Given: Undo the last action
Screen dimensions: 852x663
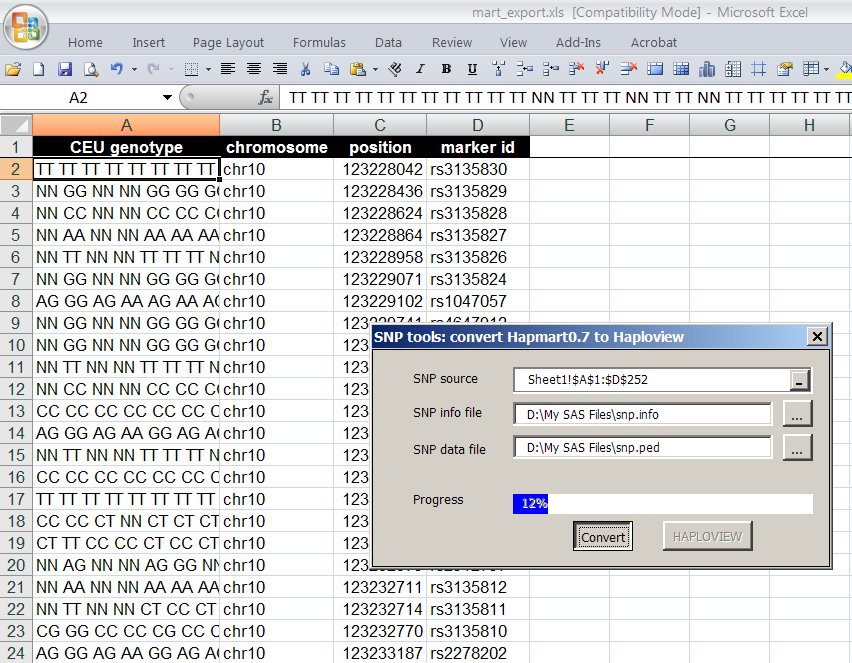Looking at the screenshot, I should pos(116,69).
